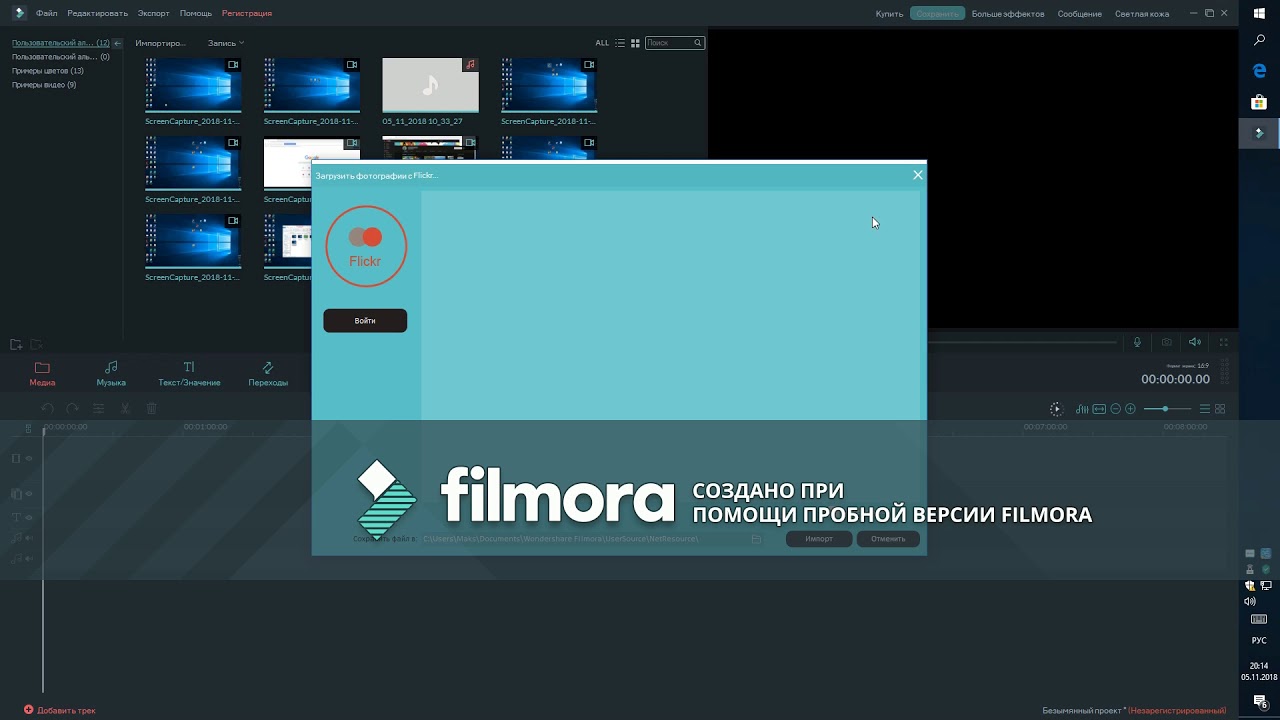Click the Купить link

point(889,14)
